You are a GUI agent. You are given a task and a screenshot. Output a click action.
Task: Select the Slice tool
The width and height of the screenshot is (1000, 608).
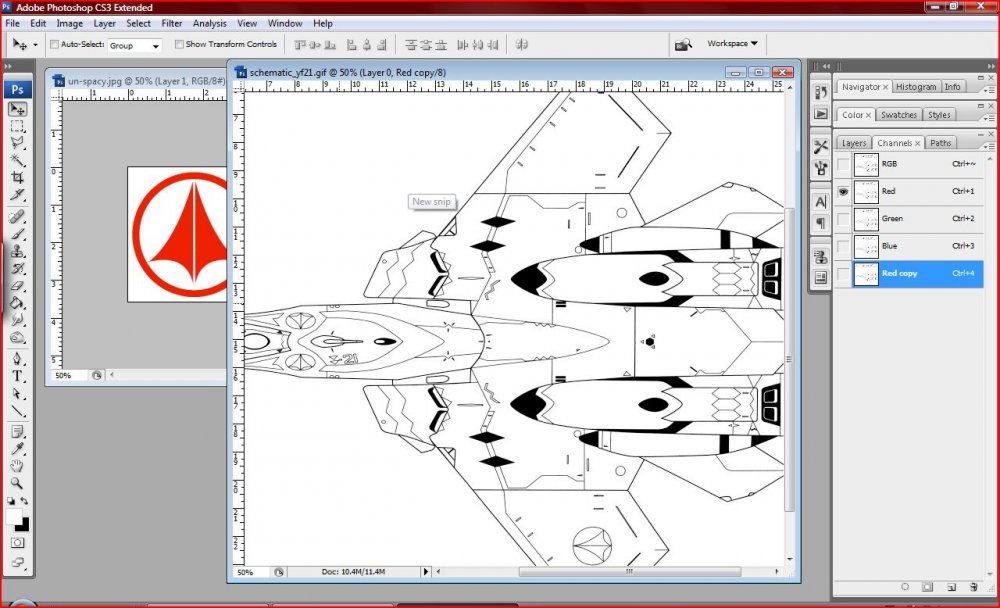[17, 194]
